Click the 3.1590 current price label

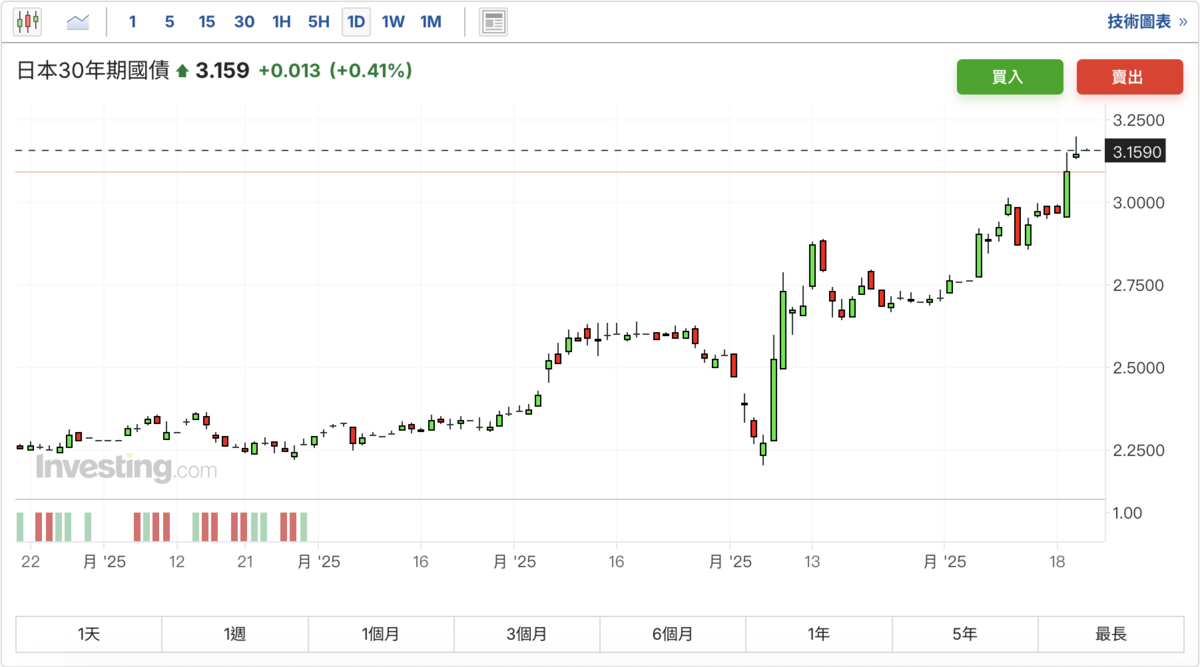(1137, 152)
